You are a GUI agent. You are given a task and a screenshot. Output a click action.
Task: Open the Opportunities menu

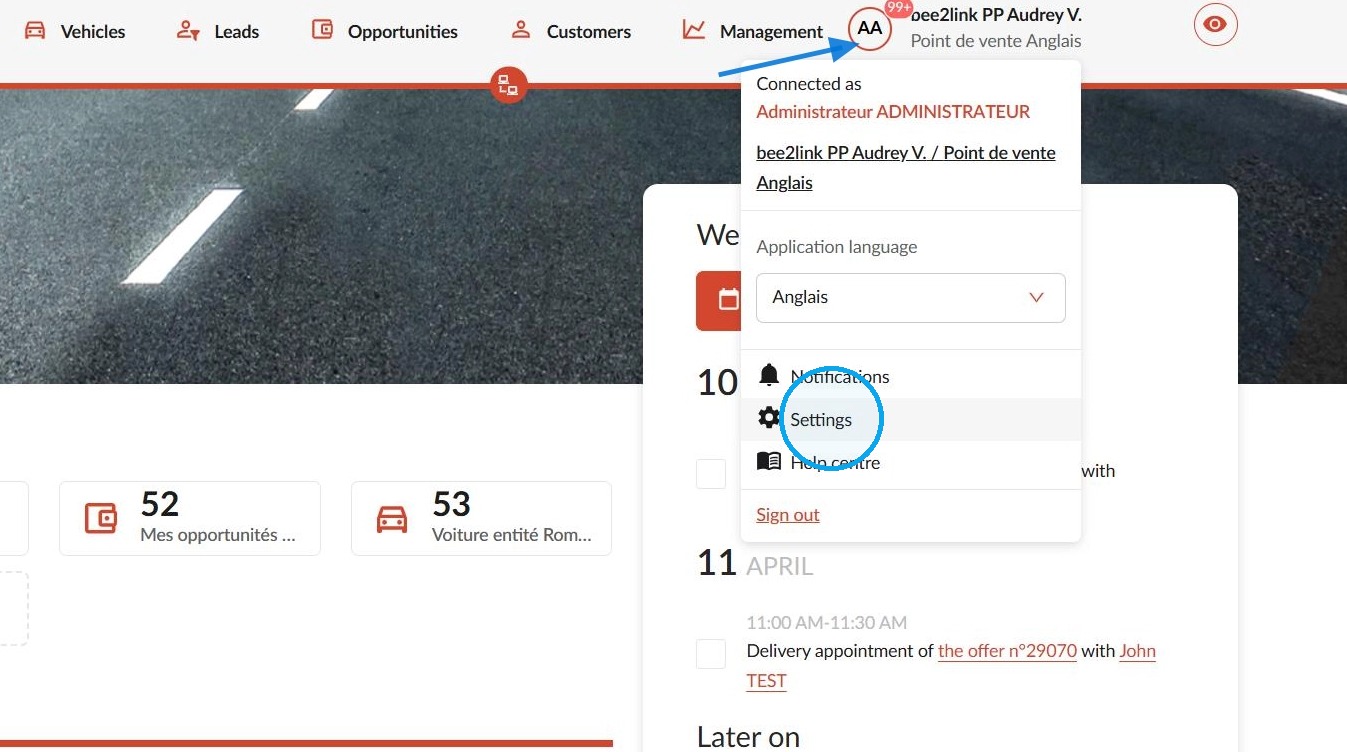click(385, 31)
